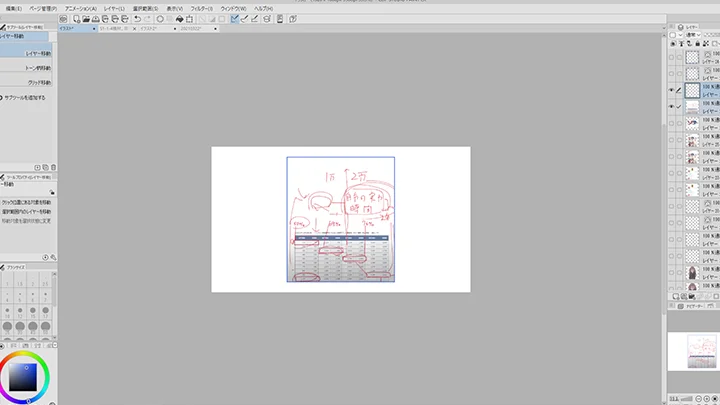The image size is (720, 405).
Task: Open CLIP STUDIO launcher icon in toolbar
Action: pos(63,19)
